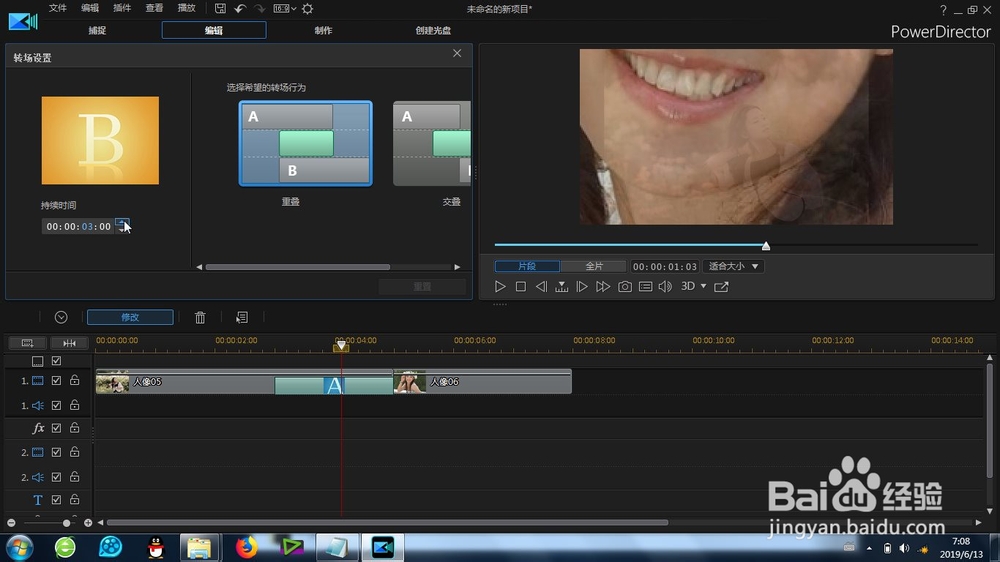The image size is (1000, 562).
Task: Switch preview to 全片 mode
Action: click(594, 266)
